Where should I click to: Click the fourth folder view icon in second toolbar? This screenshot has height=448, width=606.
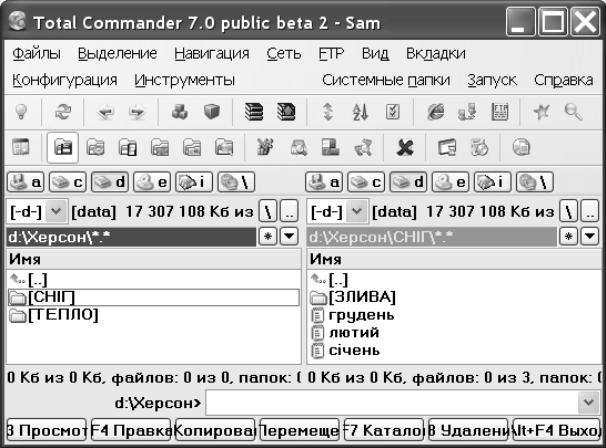click(160, 148)
